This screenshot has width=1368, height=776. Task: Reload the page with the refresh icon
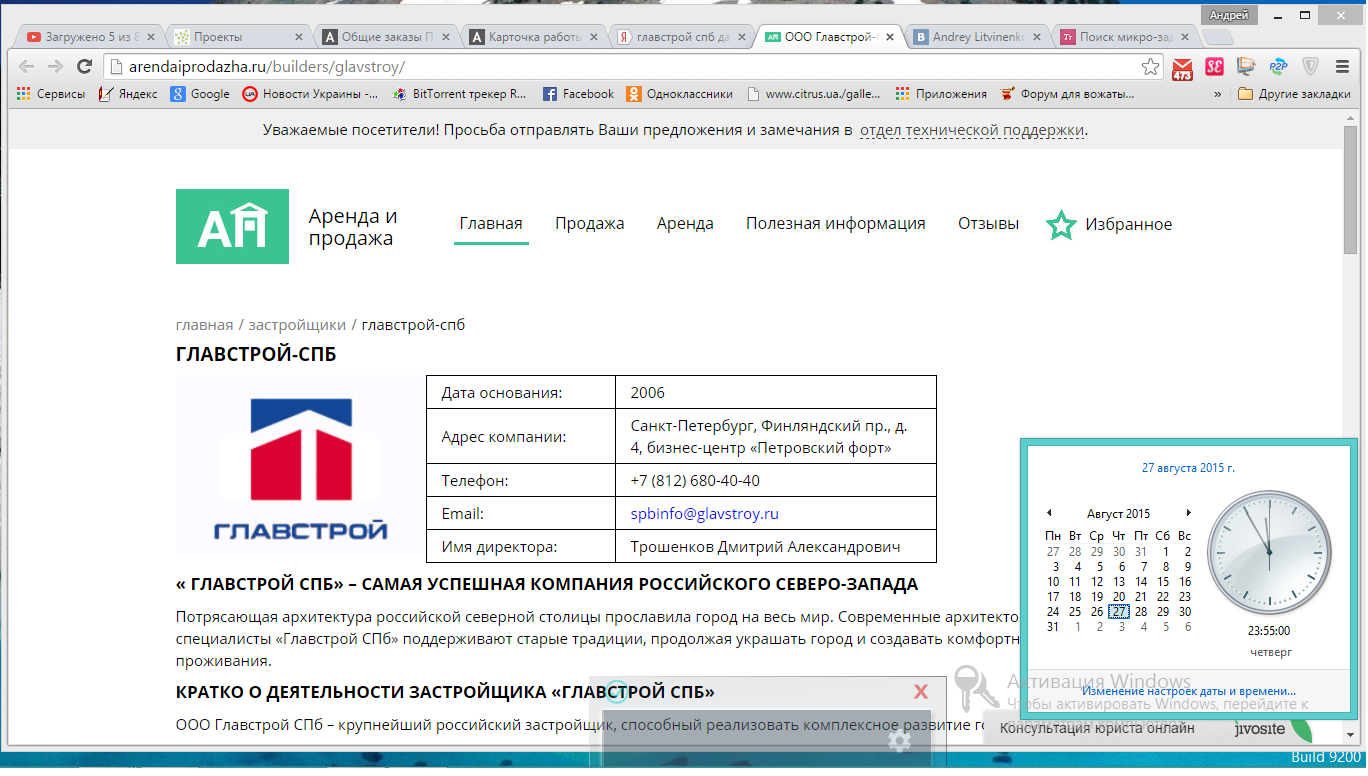[x=84, y=67]
